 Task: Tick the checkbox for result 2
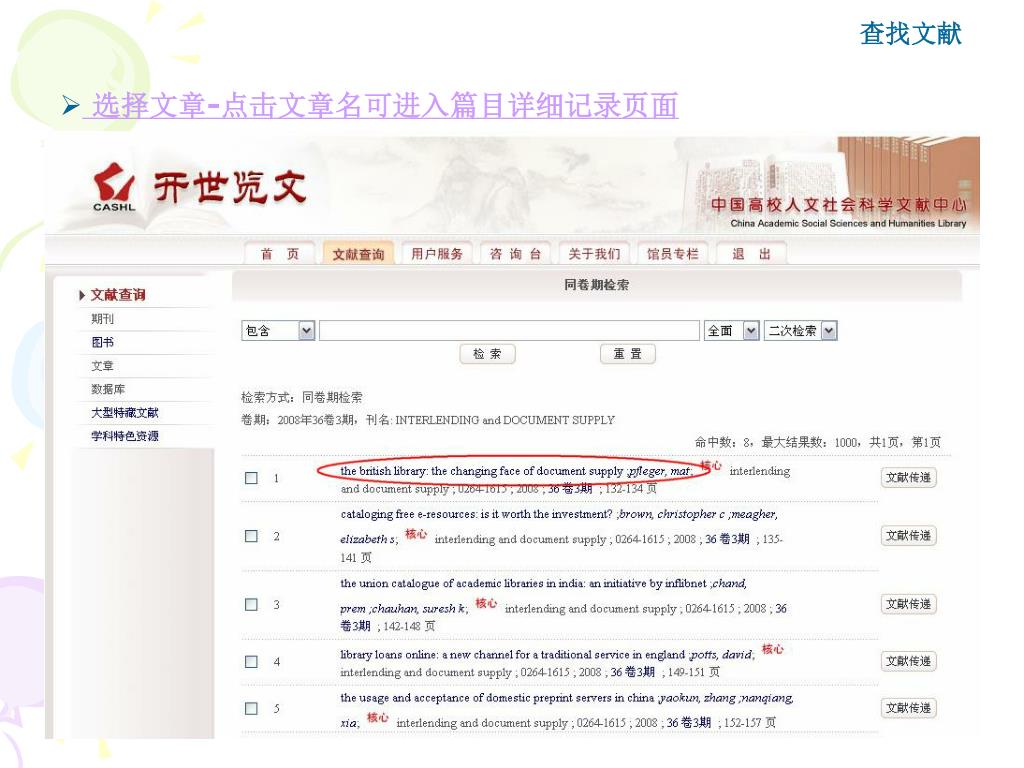pos(251,536)
